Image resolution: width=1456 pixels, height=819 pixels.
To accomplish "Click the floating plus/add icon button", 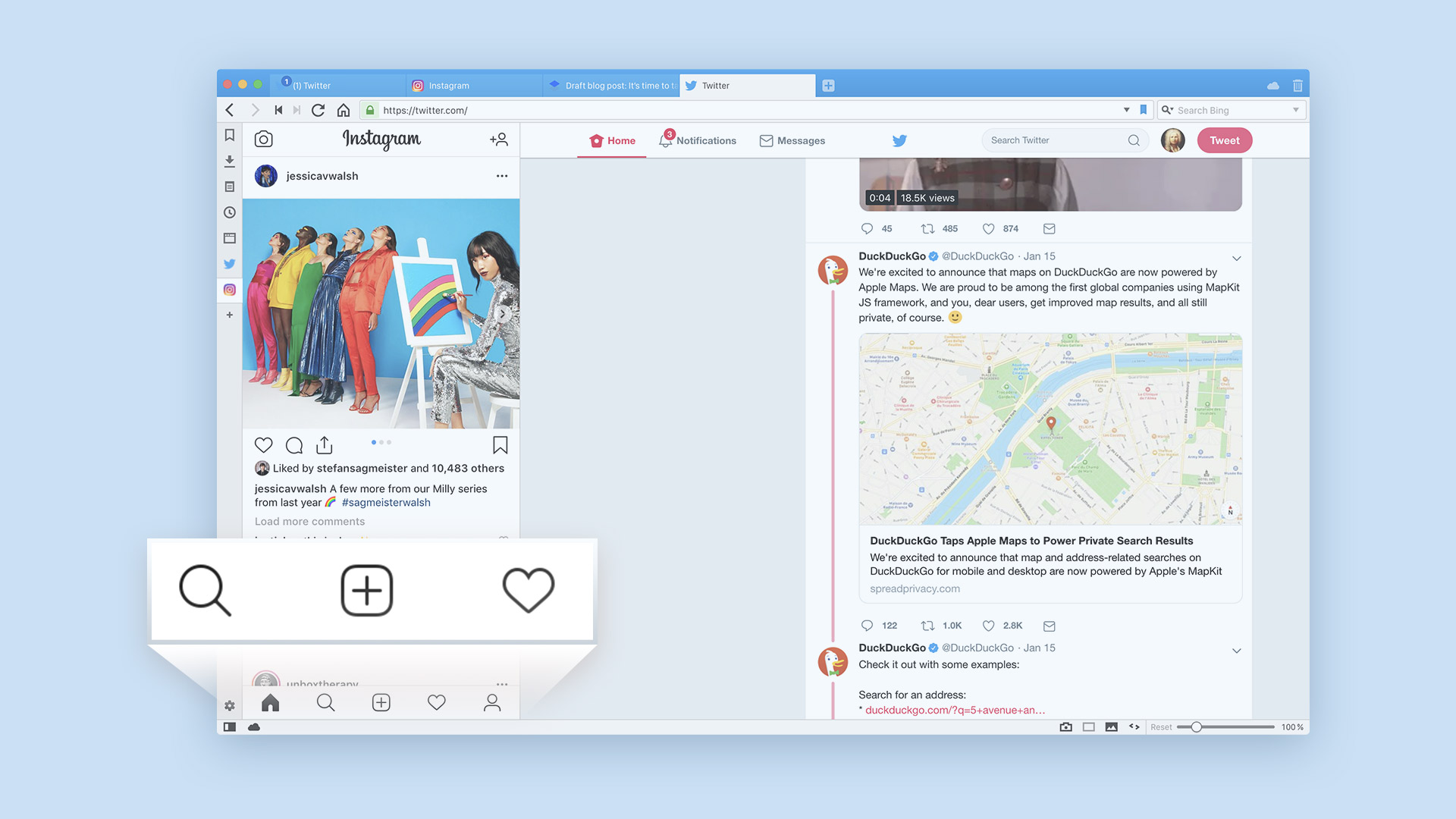I will click(365, 590).
